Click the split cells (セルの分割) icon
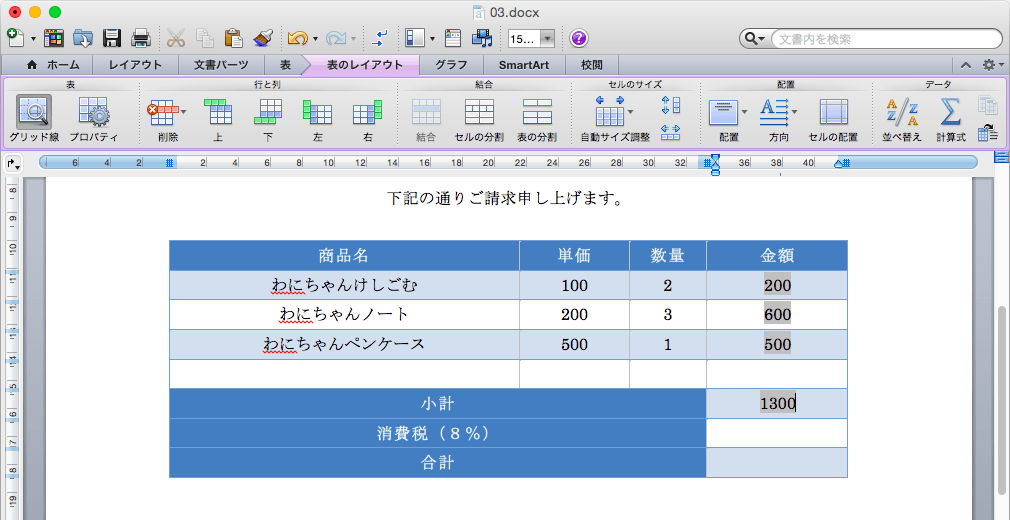The height and width of the screenshot is (520, 1010). coord(479,112)
